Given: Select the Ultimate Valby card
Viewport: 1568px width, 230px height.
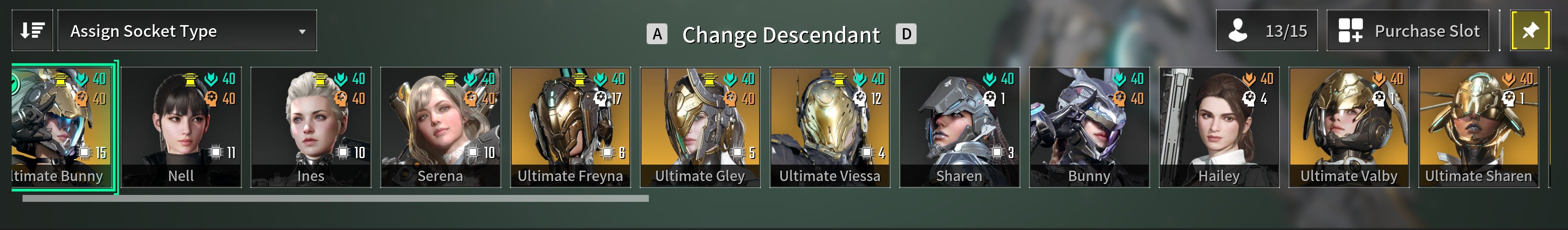Looking at the screenshot, I should click(x=1348, y=127).
